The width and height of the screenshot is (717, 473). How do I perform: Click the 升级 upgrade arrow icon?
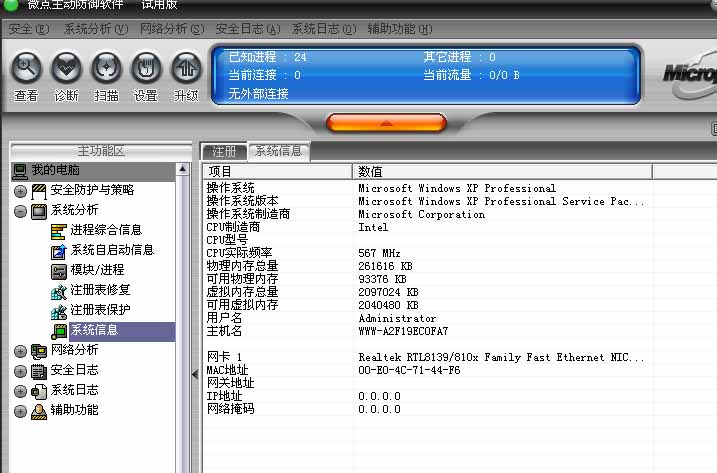(186, 68)
